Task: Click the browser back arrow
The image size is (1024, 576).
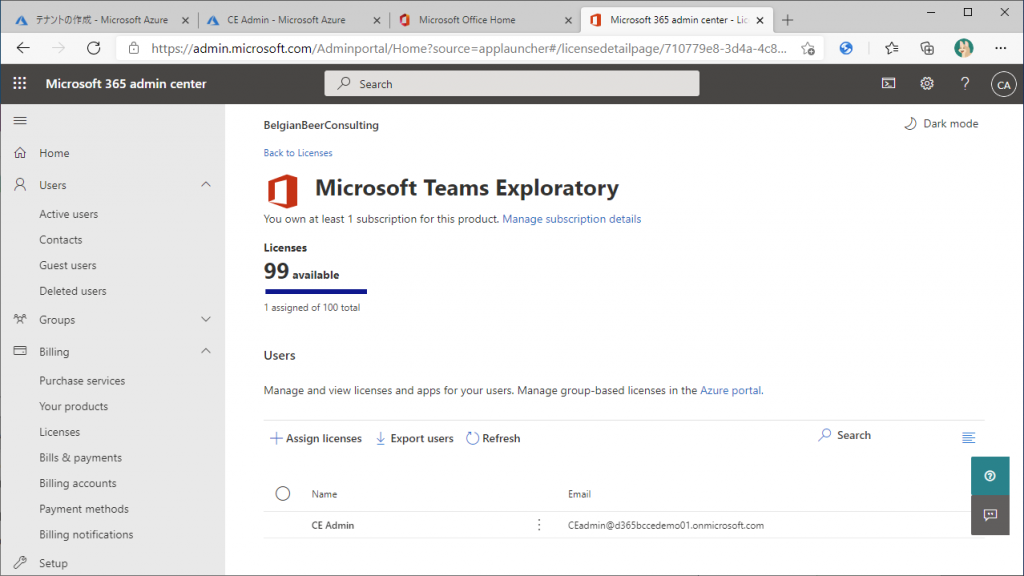Action: click(x=24, y=48)
